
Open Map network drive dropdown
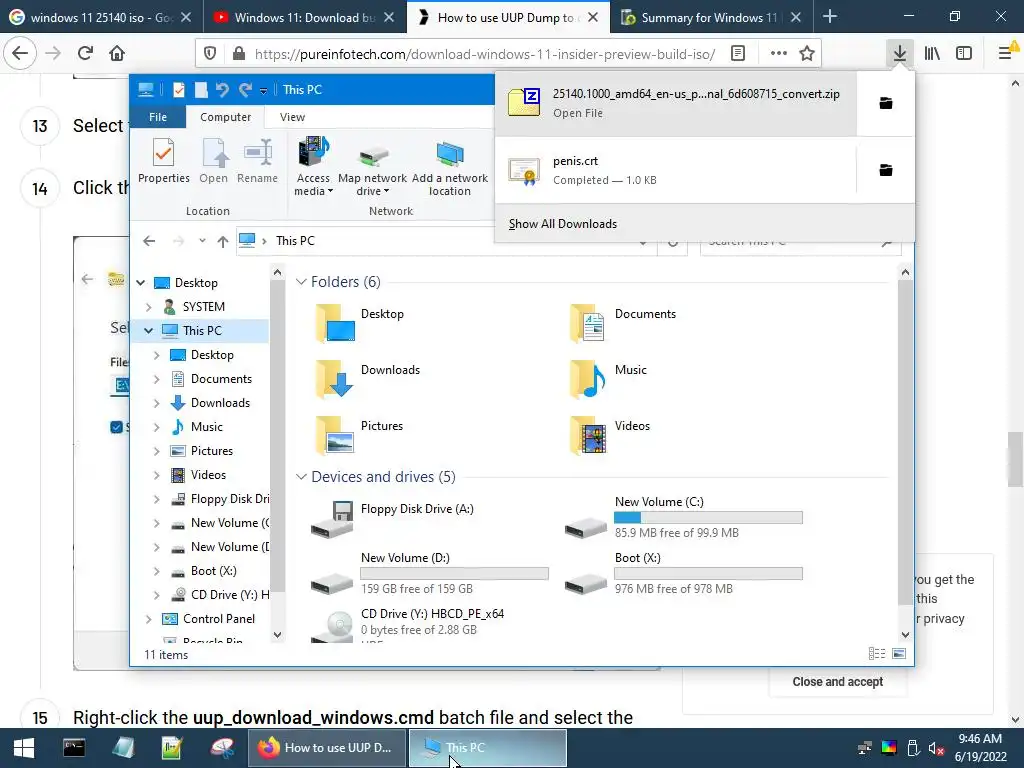(372, 167)
